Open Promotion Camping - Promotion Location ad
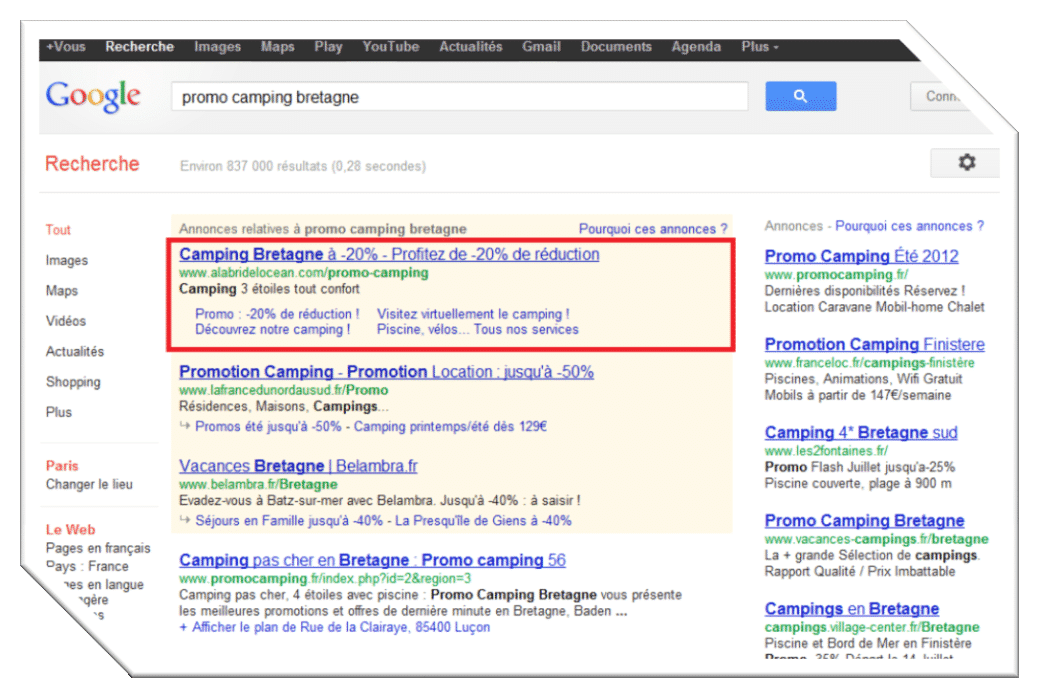 386,372
